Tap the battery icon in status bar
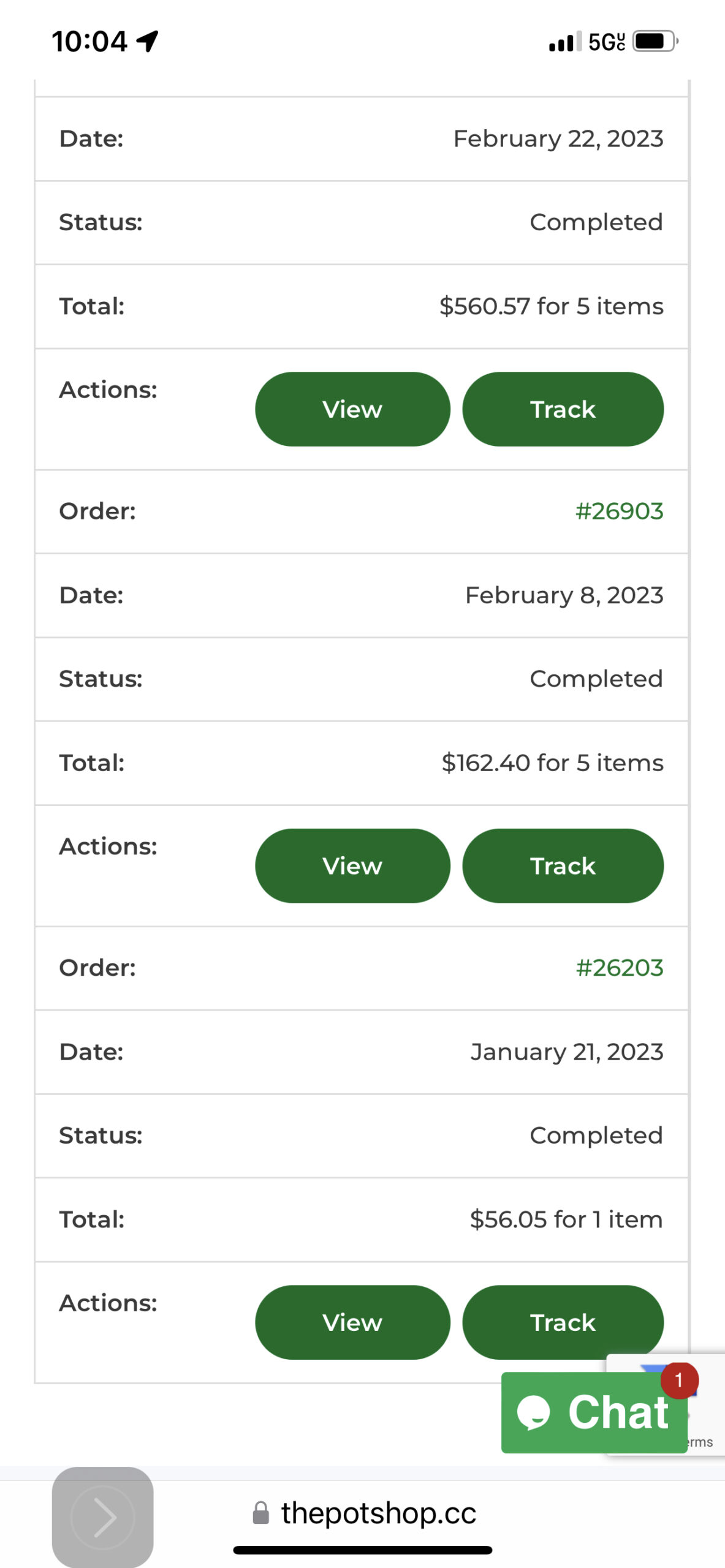Image resolution: width=725 pixels, height=1568 pixels. pyautogui.click(x=655, y=42)
